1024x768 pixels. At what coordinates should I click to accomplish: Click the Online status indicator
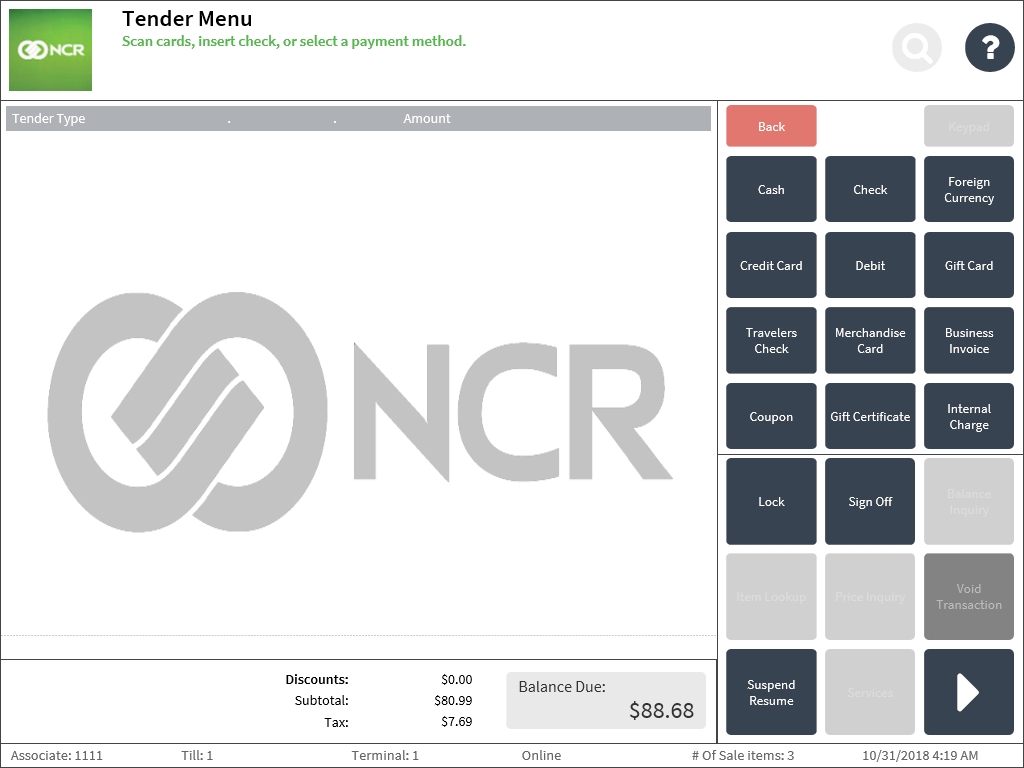click(541, 756)
